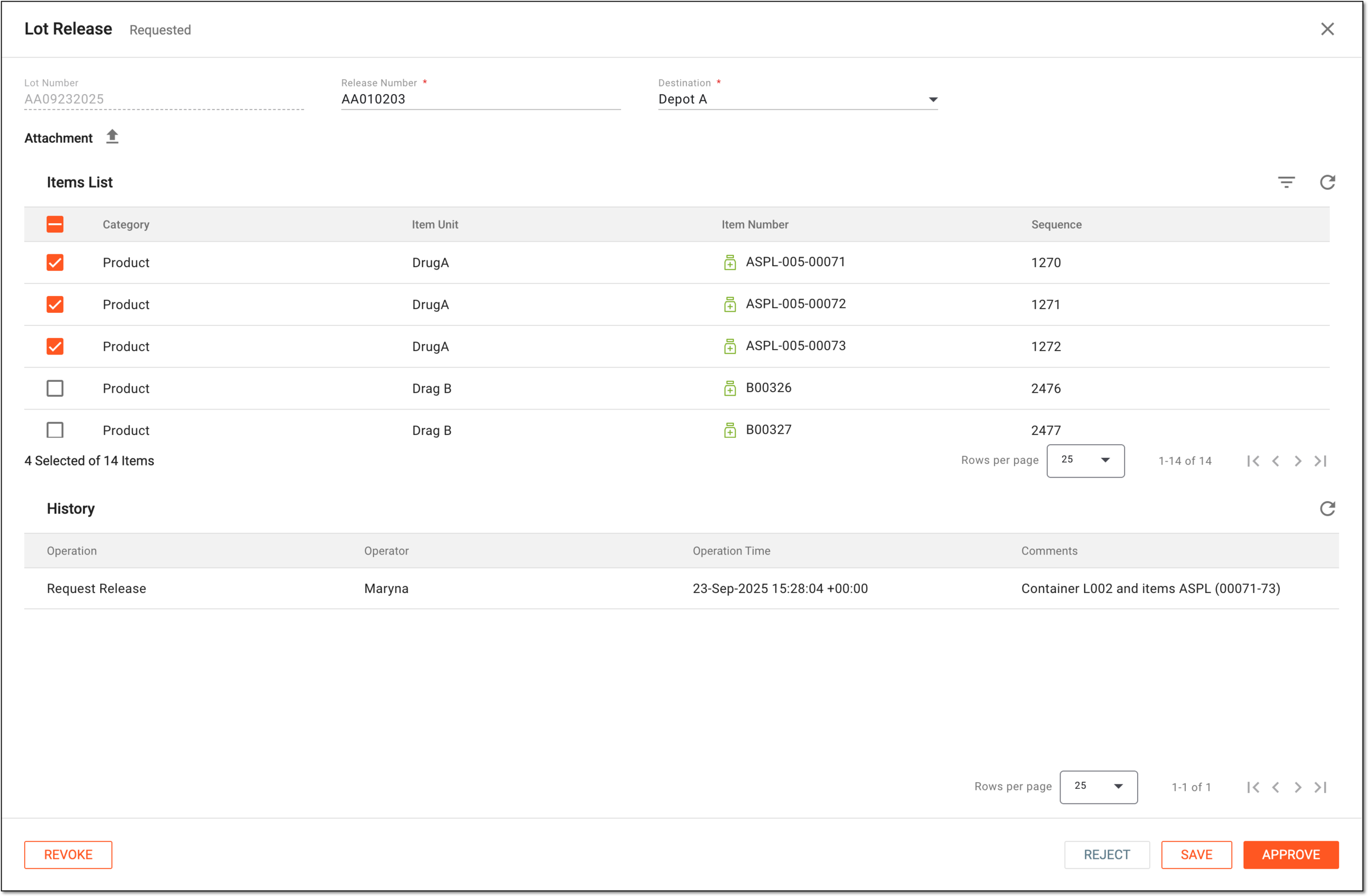Sort by the Sequence column header
The height and width of the screenshot is (896, 1368).
tap(1056, 225)
